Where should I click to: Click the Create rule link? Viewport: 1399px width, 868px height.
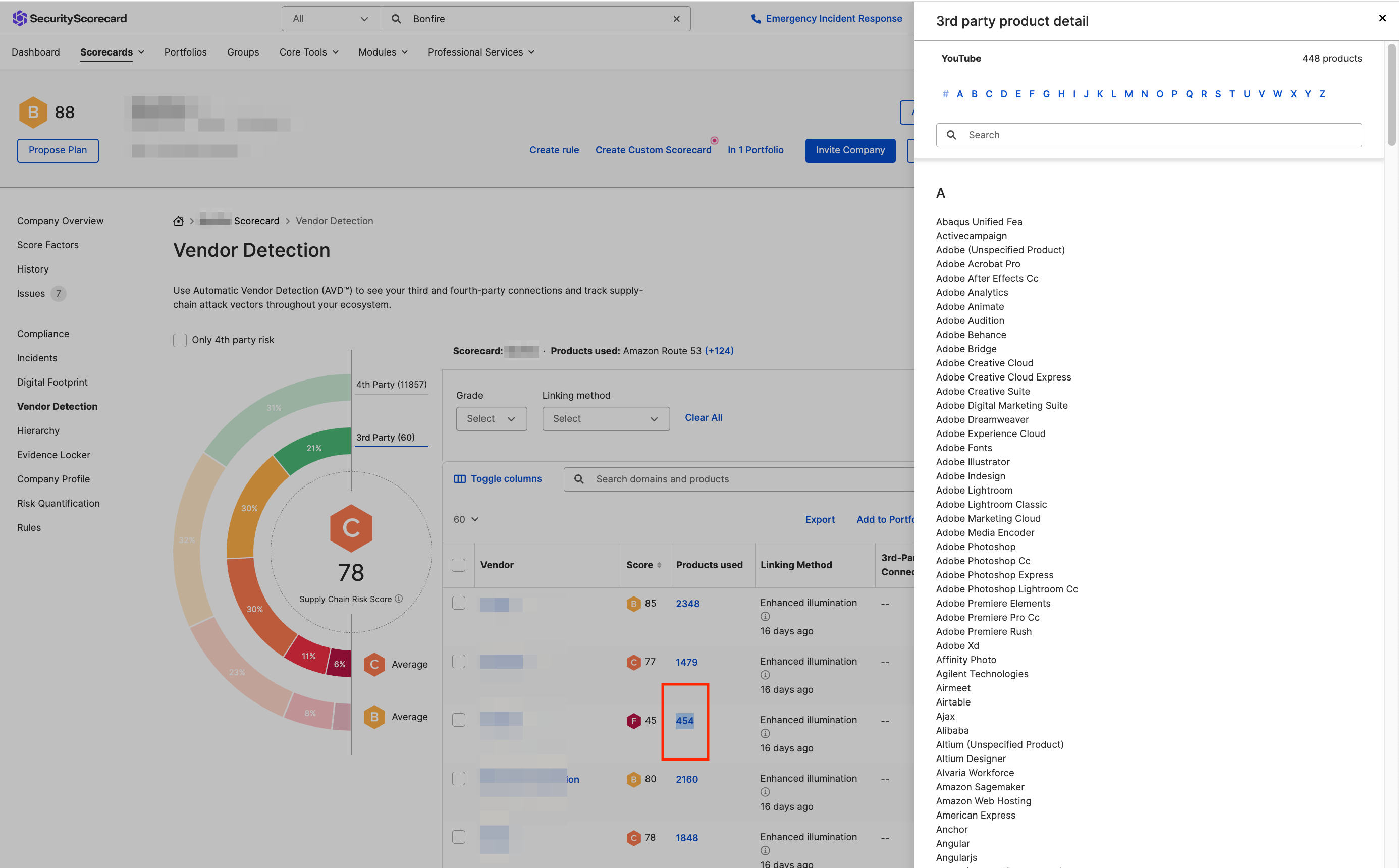pos(554,150)
